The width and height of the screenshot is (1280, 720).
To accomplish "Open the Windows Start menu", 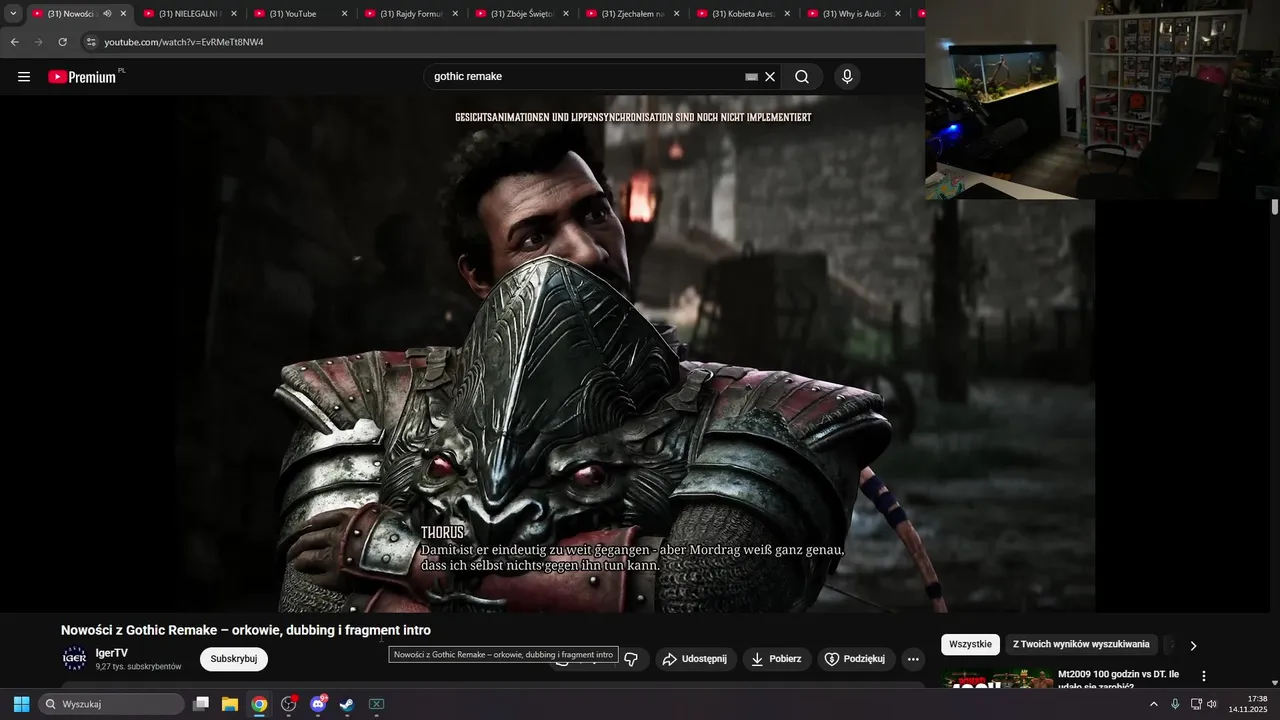I will tap(21, 704).
